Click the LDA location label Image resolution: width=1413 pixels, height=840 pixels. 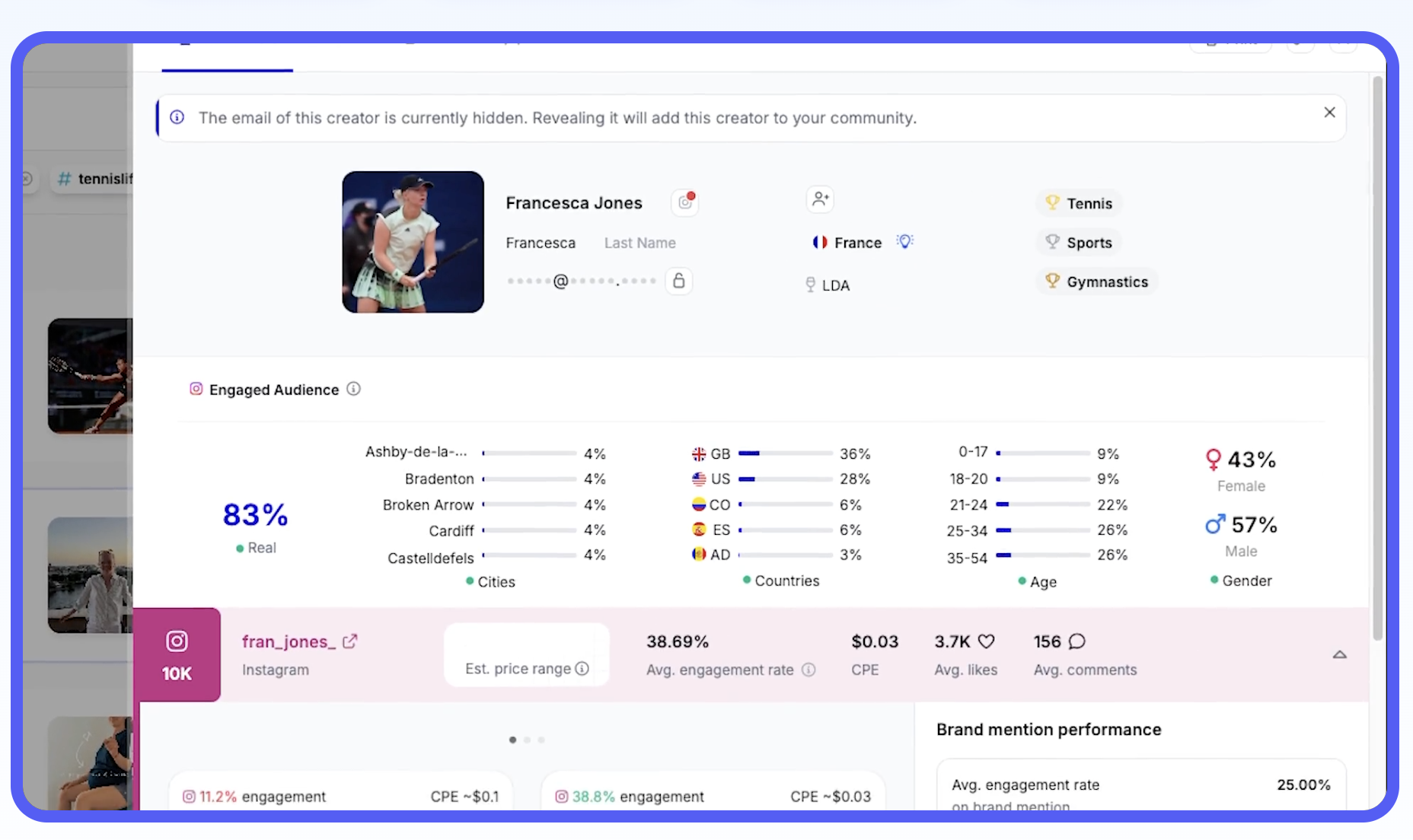tap(835, 285)
